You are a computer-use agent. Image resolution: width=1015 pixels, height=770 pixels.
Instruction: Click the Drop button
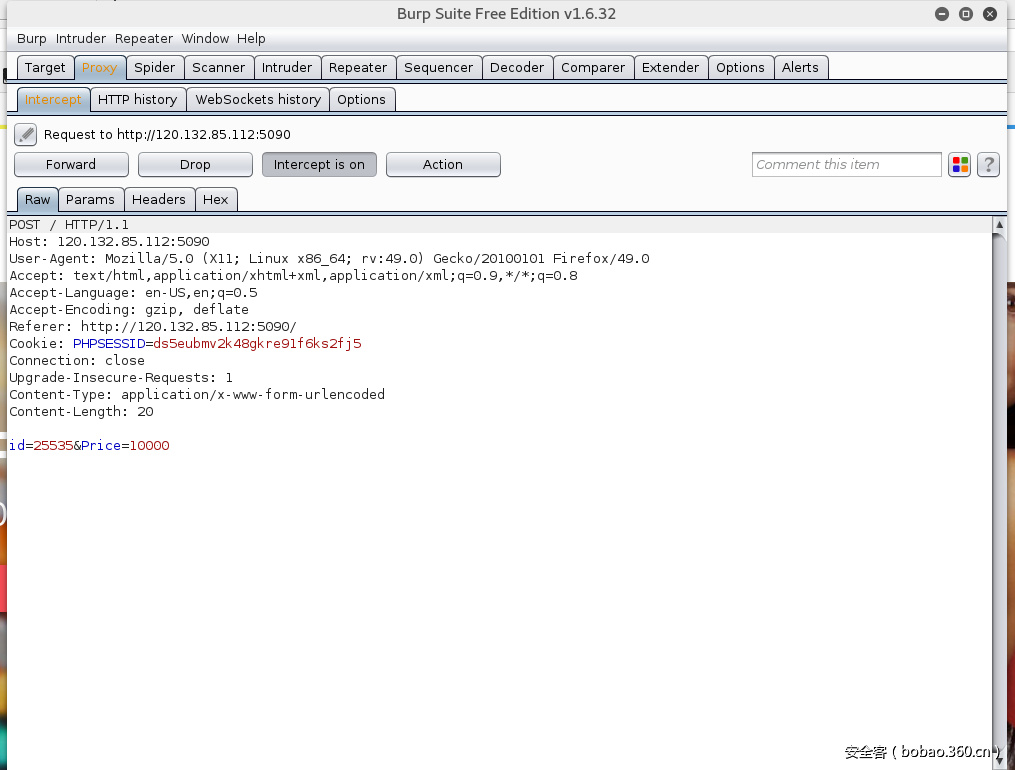195,164
